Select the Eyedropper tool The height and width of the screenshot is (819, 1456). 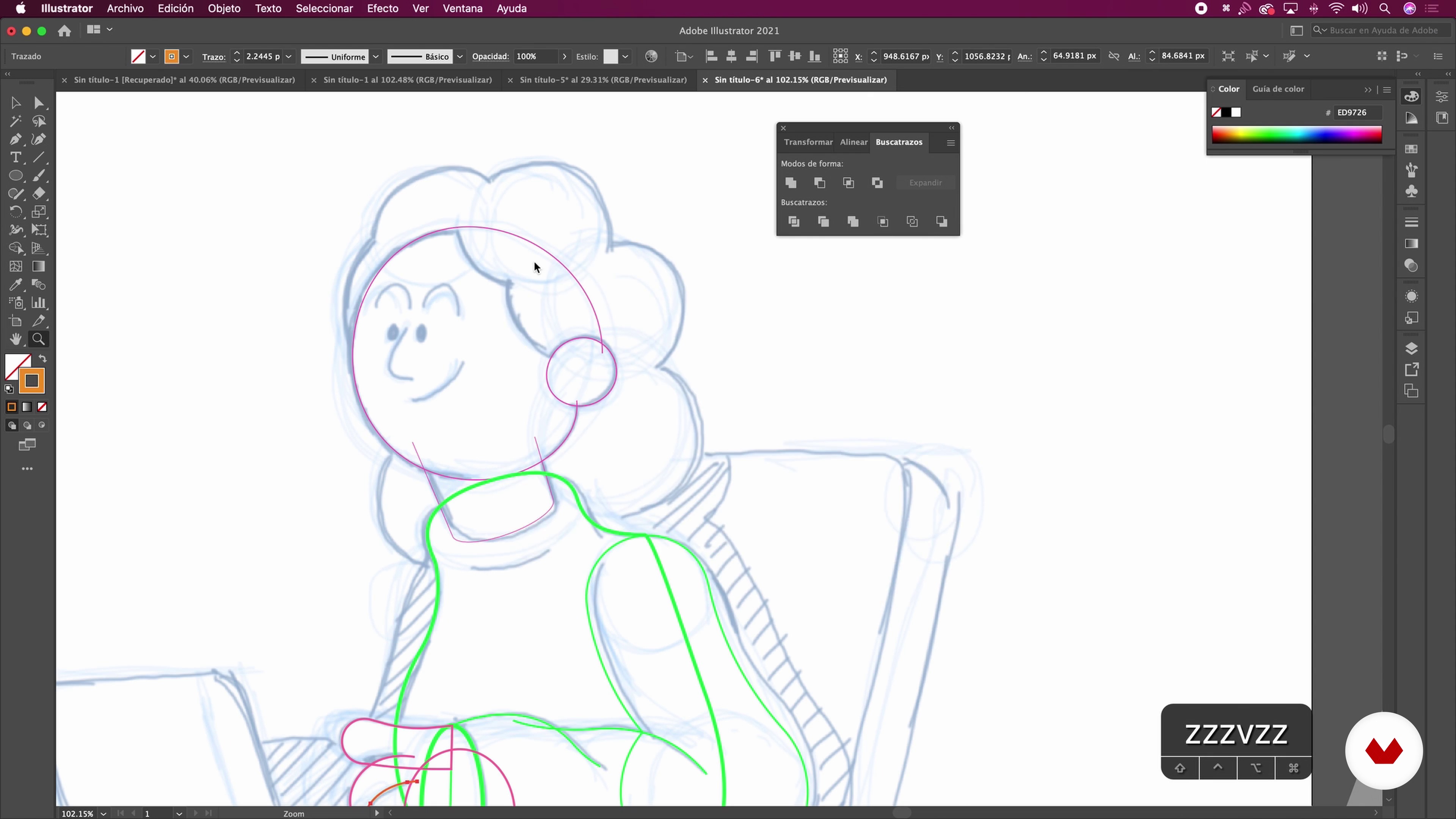coord(15,284)
